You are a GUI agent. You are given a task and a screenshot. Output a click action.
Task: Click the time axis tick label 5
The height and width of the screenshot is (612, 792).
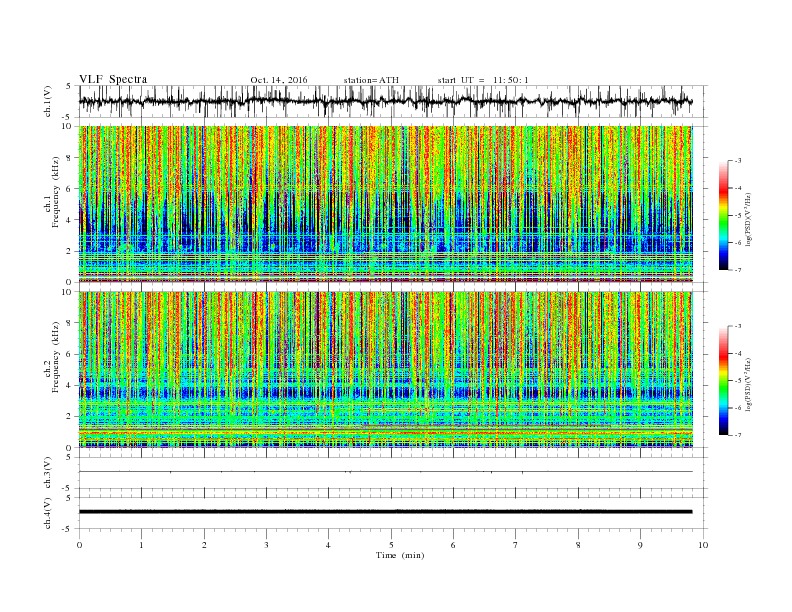click(x=391, y=545)
